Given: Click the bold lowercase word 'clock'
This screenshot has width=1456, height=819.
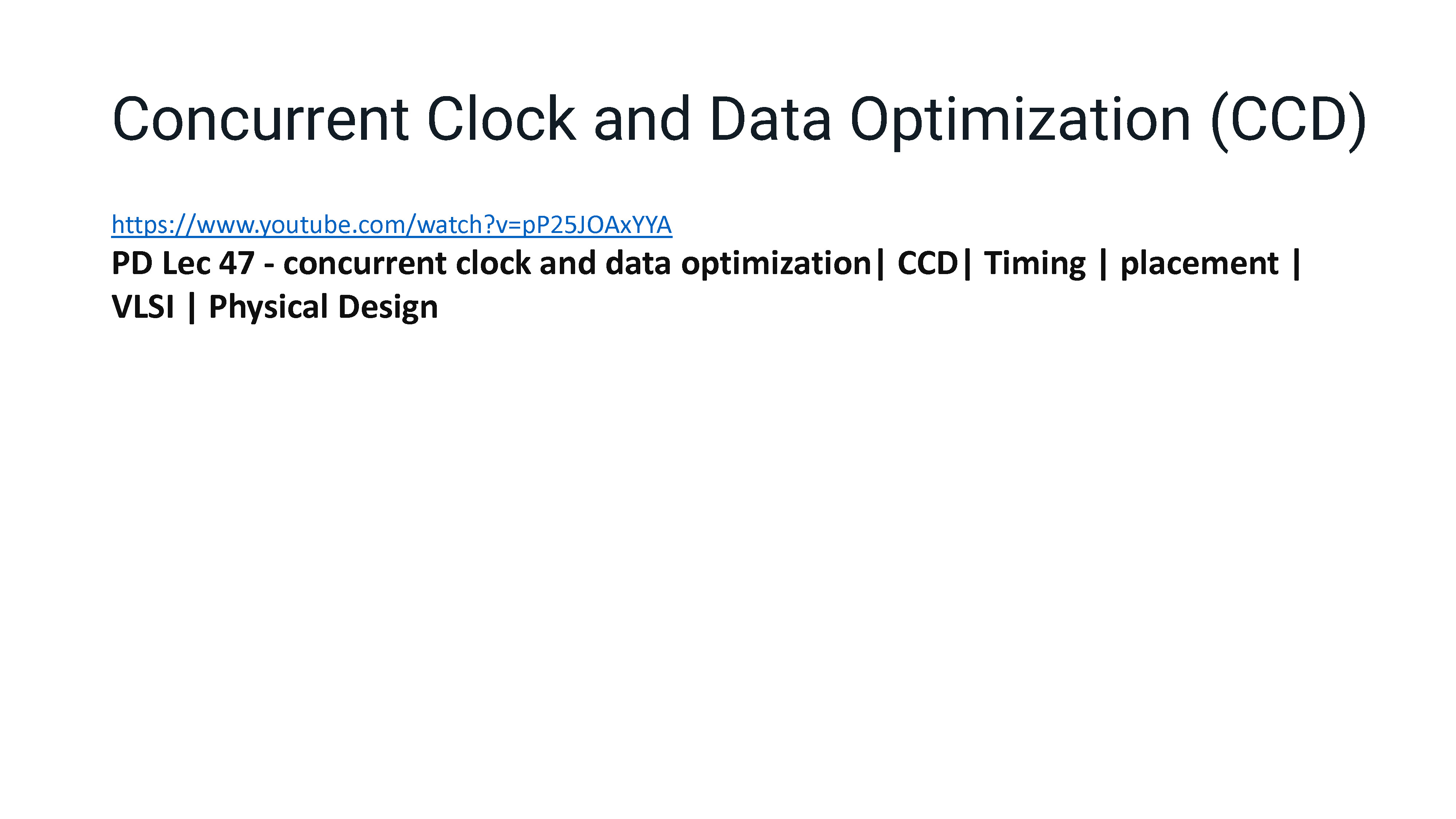Looking at the screenshot, I should point(494,264).
